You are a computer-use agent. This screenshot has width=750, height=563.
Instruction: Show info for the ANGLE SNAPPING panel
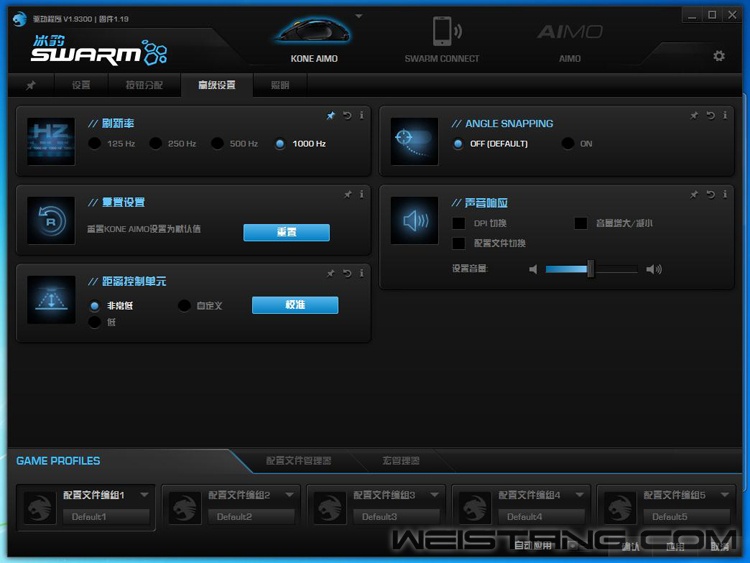click(725, 115)
